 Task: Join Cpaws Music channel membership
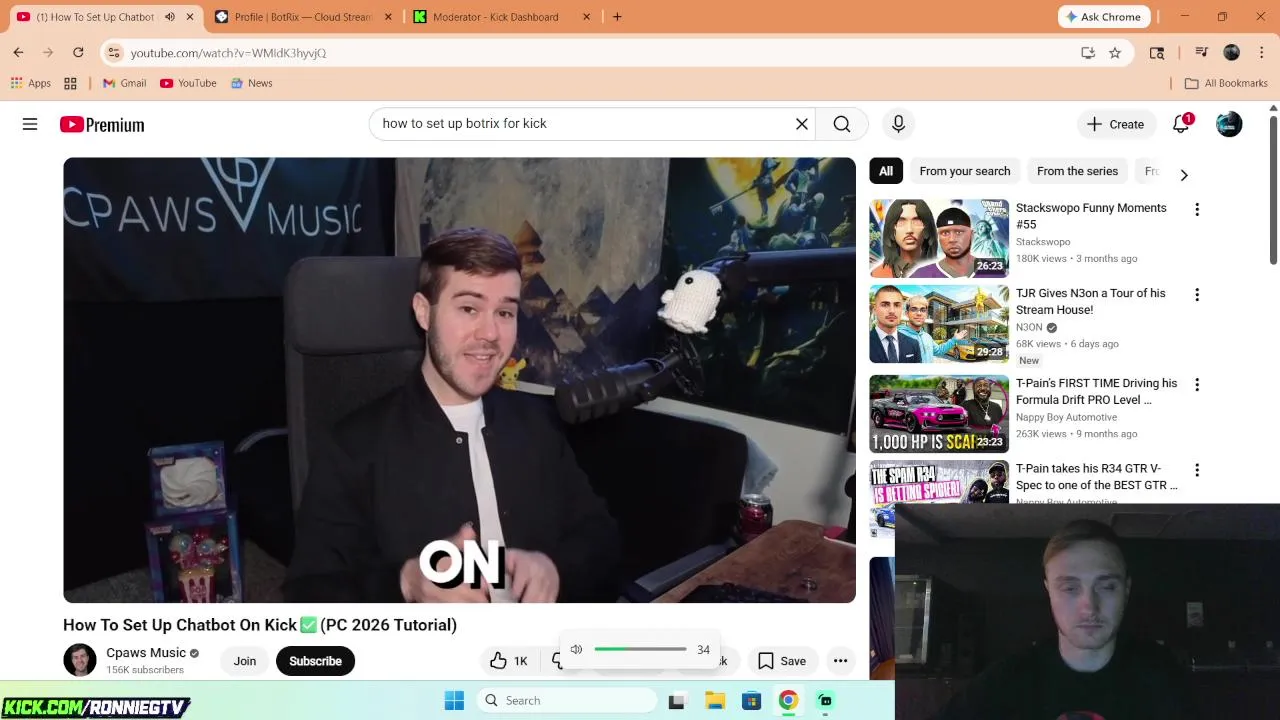tap(245, 661)
